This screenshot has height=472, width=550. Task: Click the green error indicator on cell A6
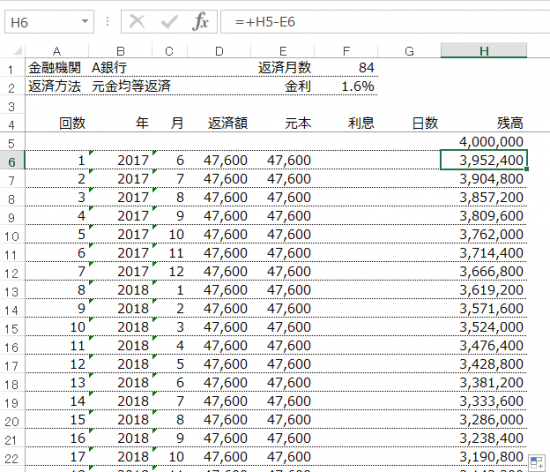(x=91, y=153)
